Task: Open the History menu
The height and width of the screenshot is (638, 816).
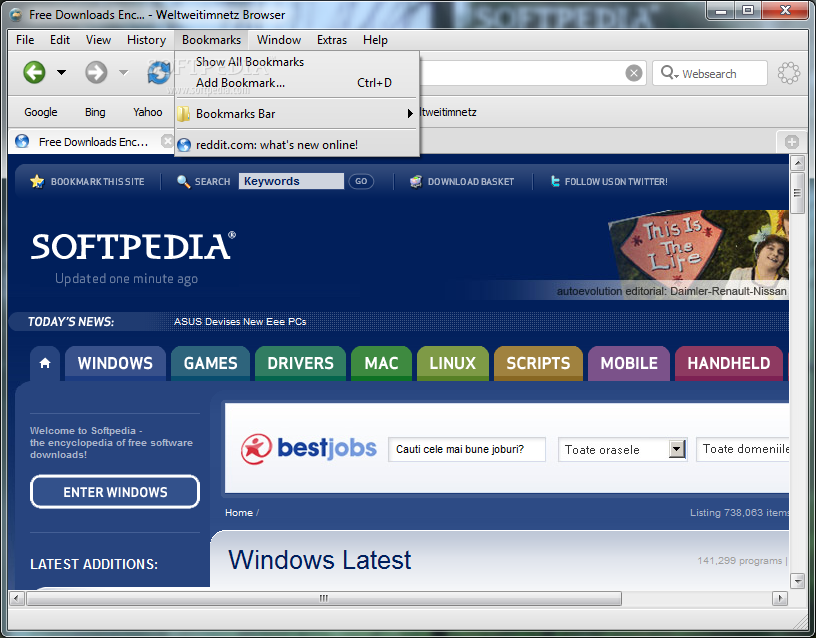Action: (x=146, y=40)
